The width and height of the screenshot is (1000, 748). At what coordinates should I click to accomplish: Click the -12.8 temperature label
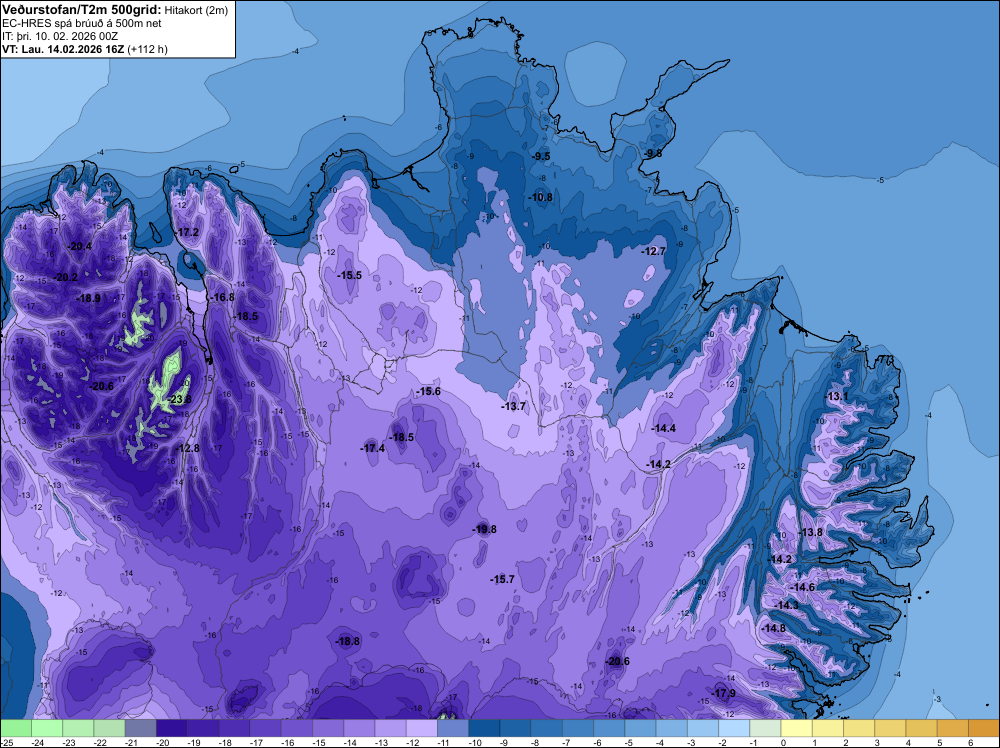[x=188, y=448]
